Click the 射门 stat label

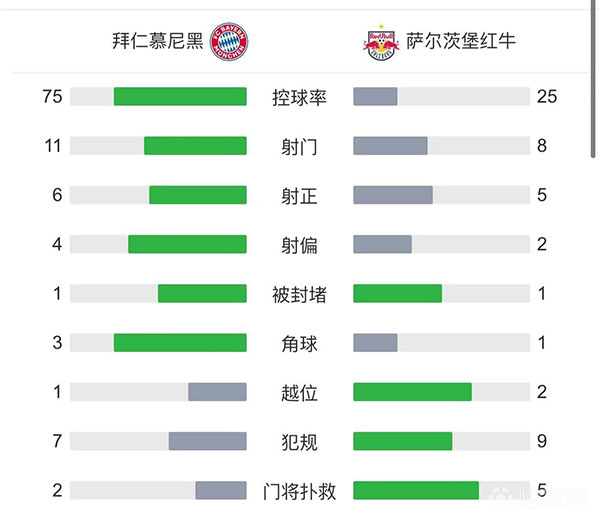(300, 146)
